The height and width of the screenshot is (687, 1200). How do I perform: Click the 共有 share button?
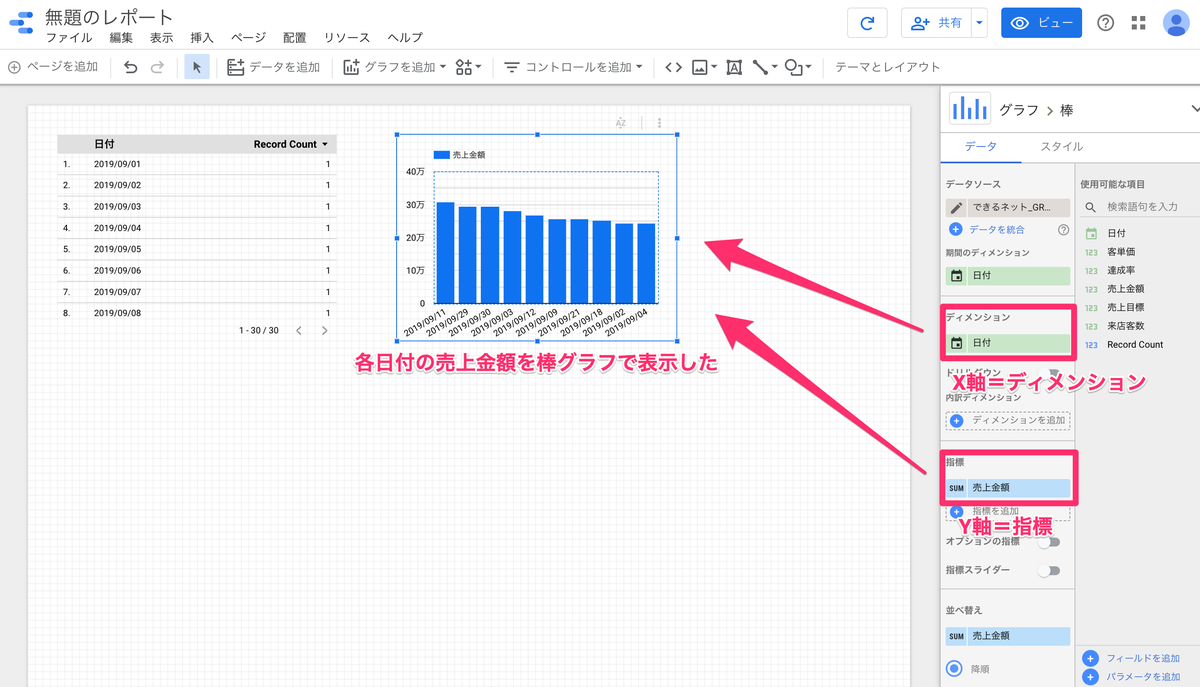coord(937,23)
